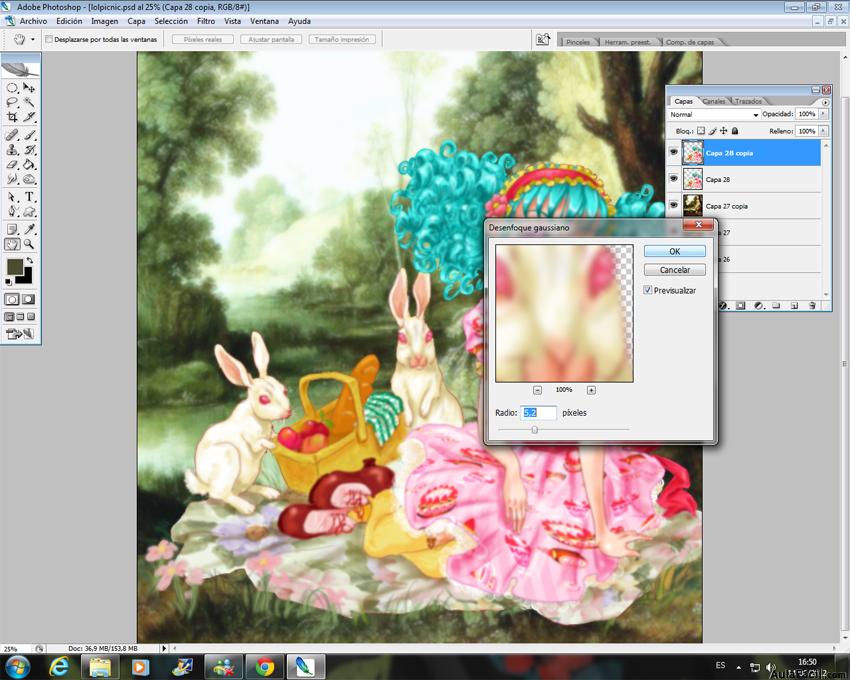850x680 pixels.
Task: Click Cancelar in blur dialog
Action: pyautogui.click(x=674, y=270)
